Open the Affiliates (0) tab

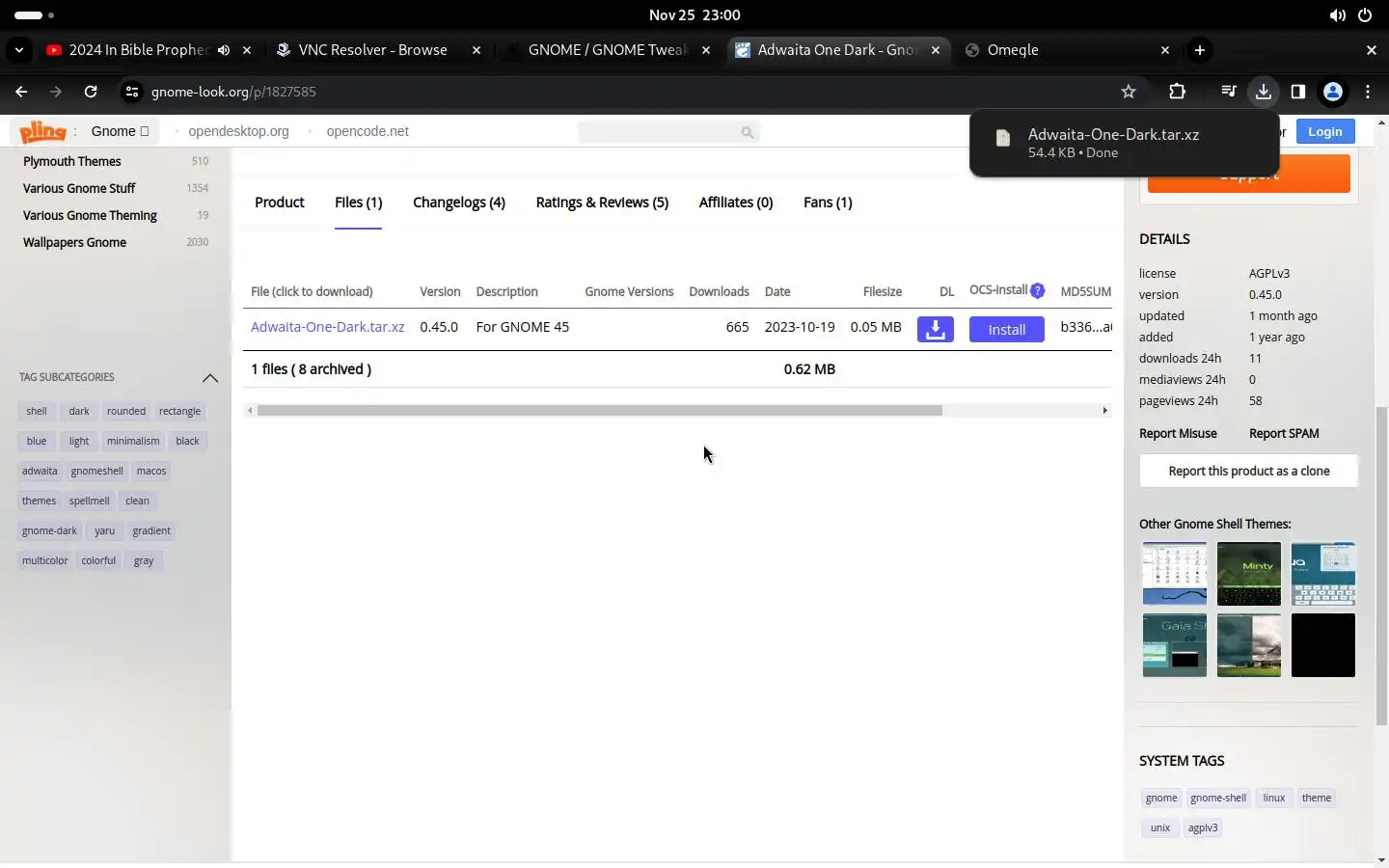pos(736,203)
